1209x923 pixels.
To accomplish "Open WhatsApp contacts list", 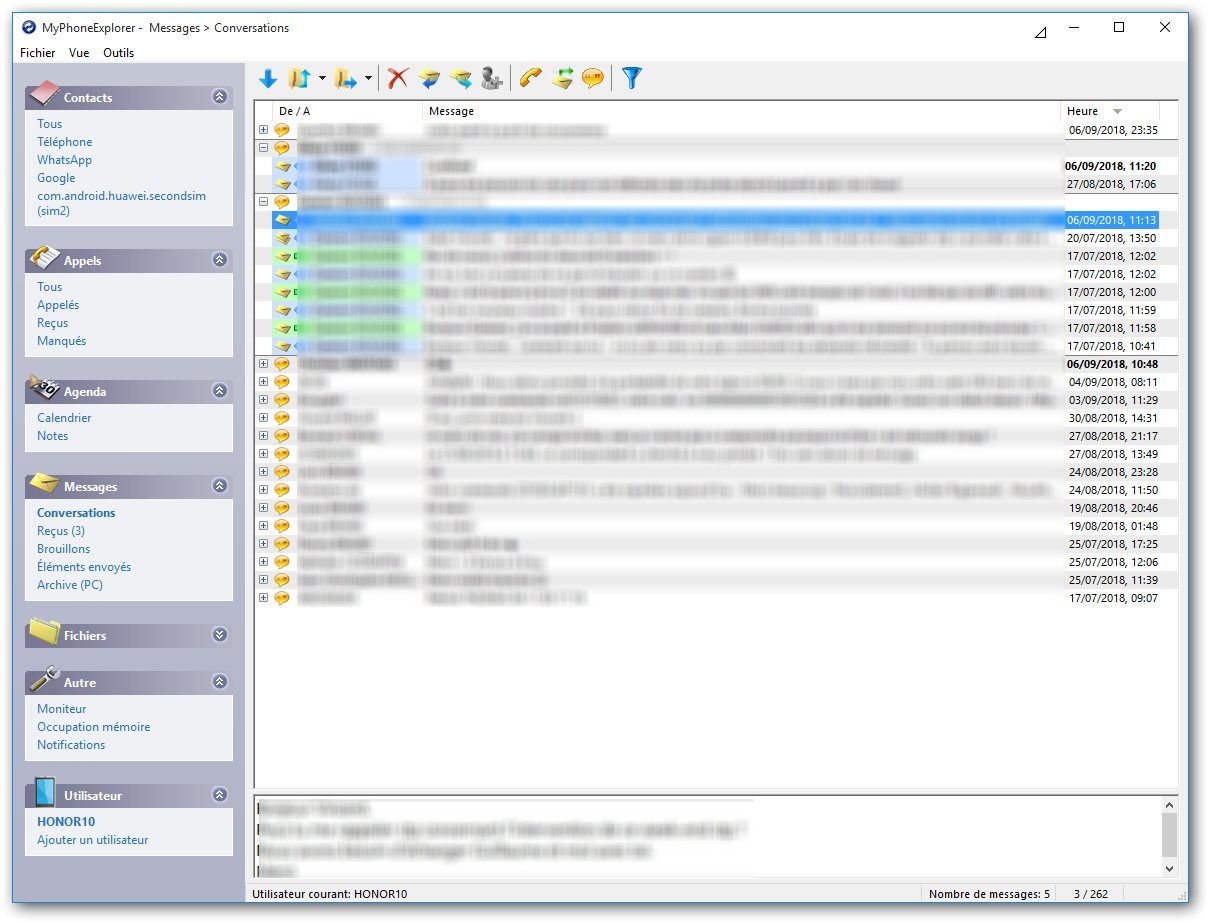I will pos(64,160).
